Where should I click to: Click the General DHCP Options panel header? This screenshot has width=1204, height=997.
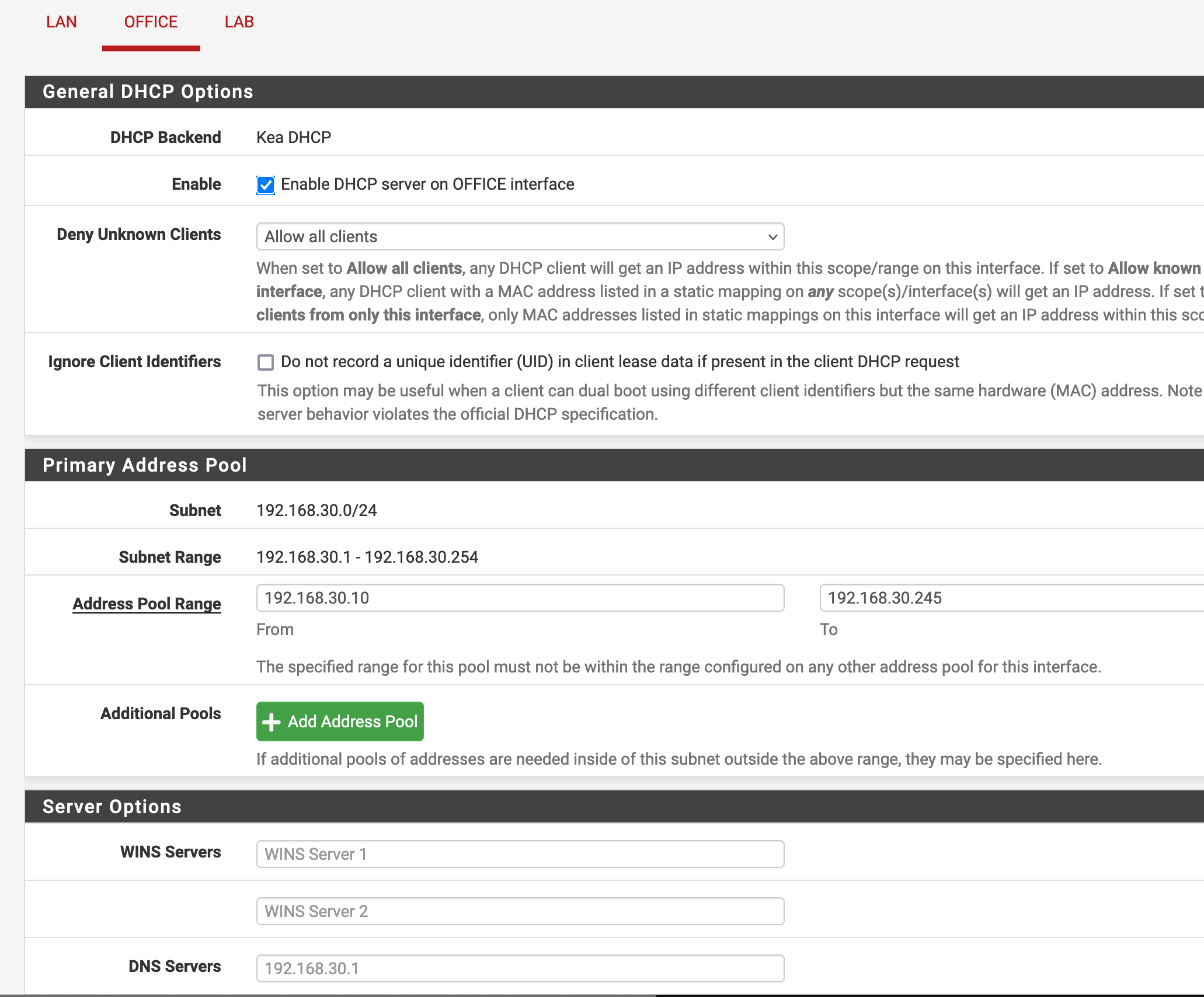[x=148, y=92]
